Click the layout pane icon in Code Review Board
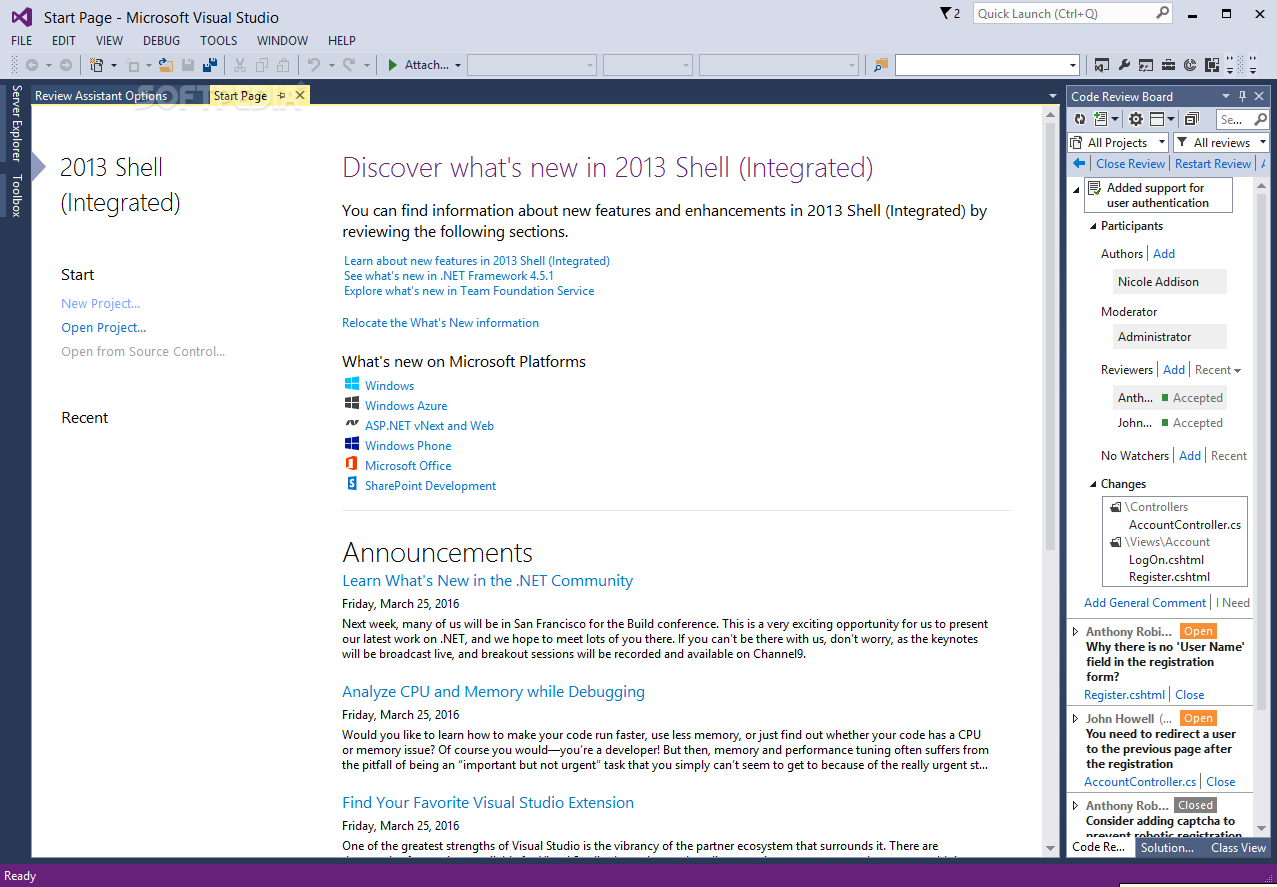The image size is (1277, 887). click(1157, 119)
